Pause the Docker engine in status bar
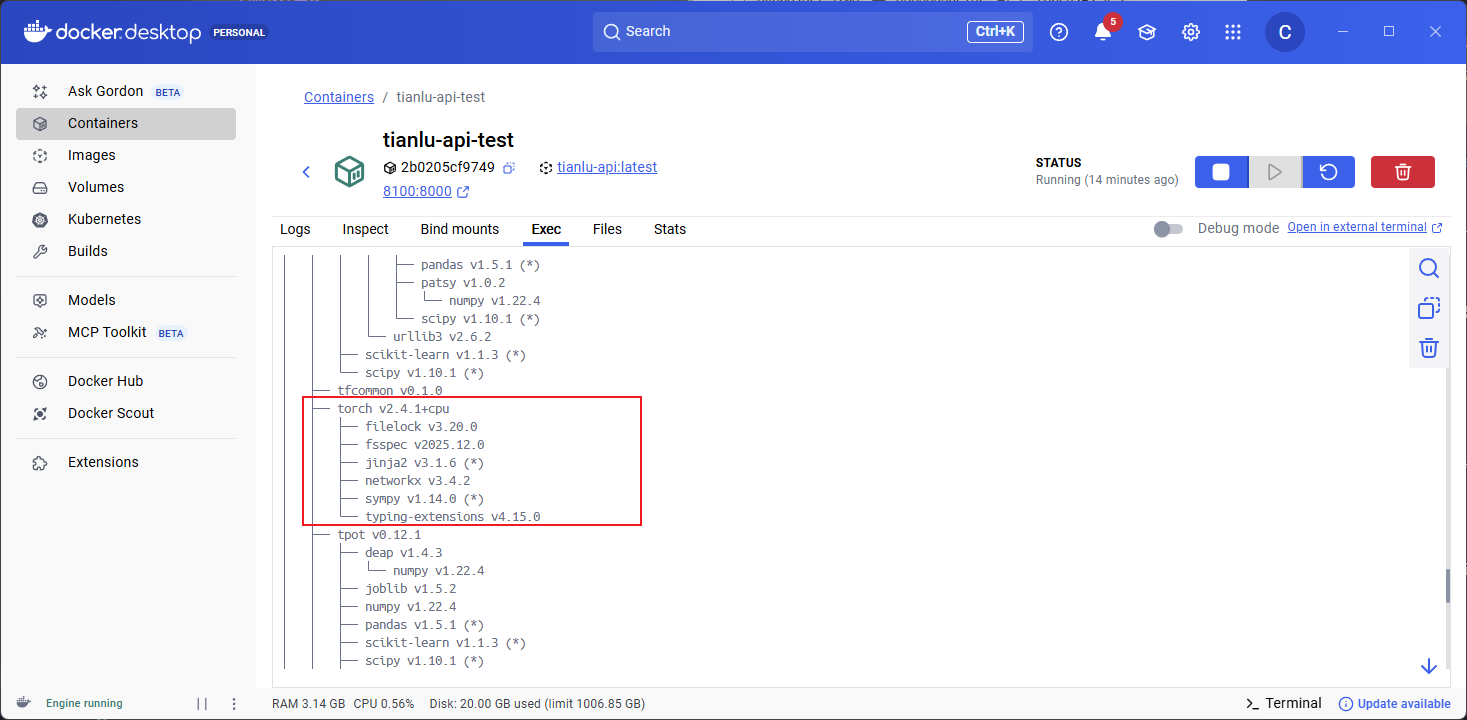Screen dimensions: 1467x720 click(x=202, y=703)
